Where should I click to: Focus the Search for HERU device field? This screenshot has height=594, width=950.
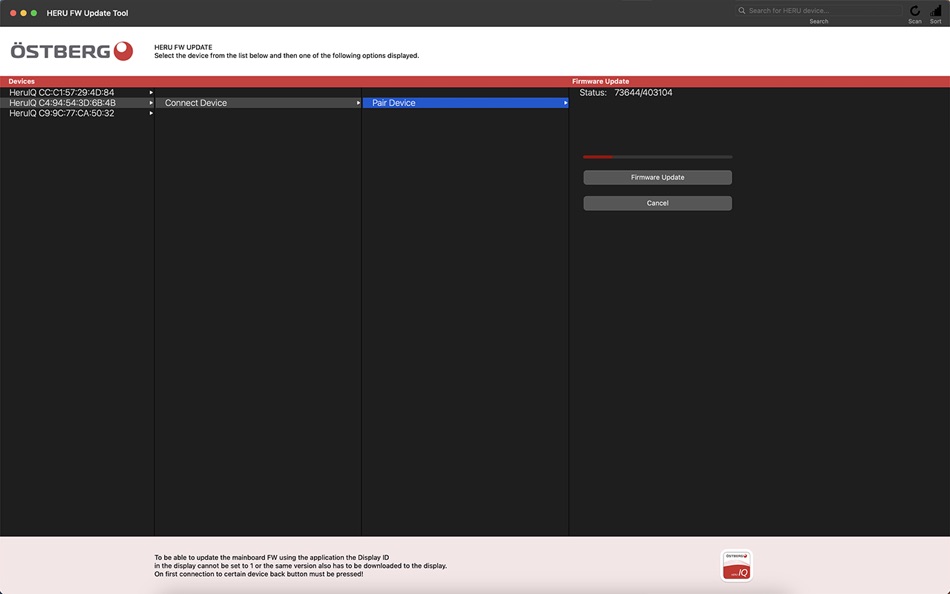coord(819,10)
